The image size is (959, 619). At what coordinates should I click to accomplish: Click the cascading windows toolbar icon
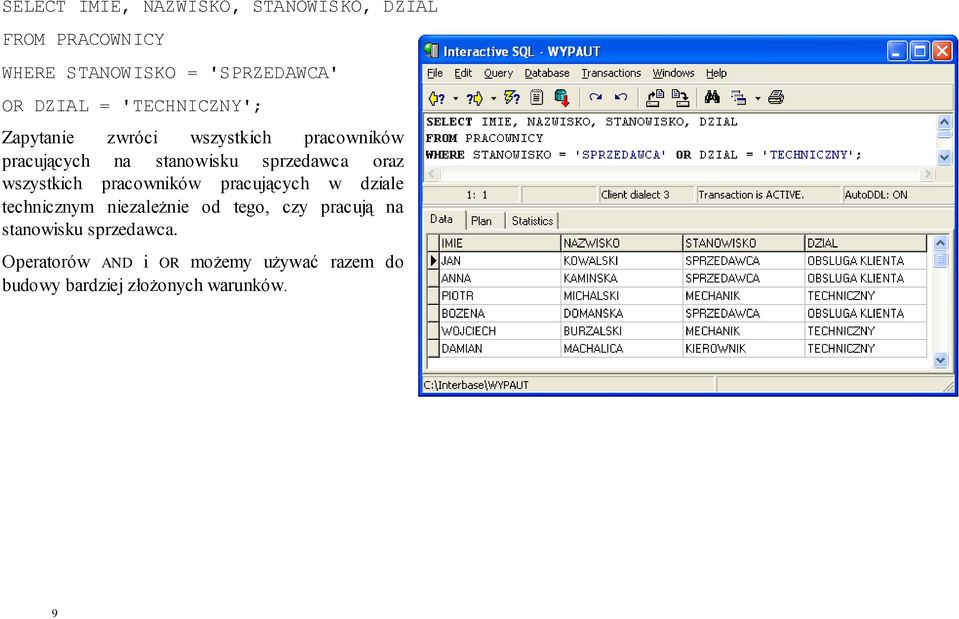point(739,98)
